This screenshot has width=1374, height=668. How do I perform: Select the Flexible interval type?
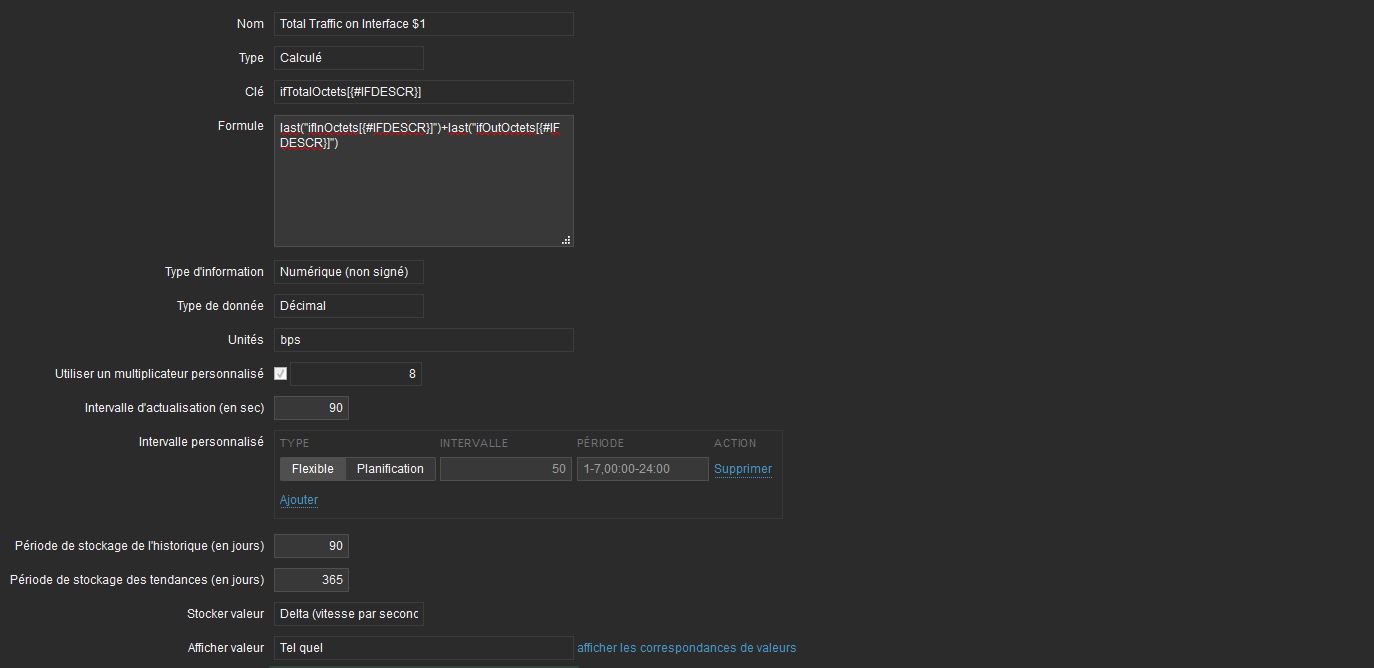[313, 469]
